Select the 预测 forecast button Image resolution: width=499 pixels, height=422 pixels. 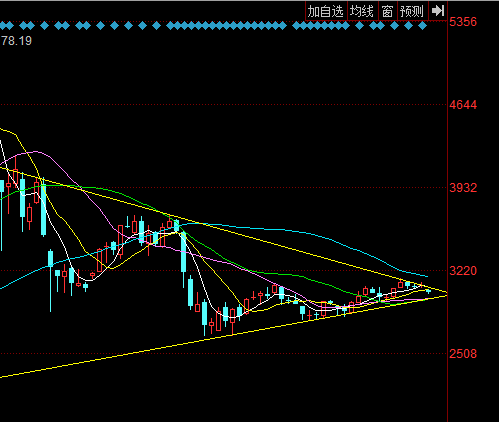click(x=412, y=11)
